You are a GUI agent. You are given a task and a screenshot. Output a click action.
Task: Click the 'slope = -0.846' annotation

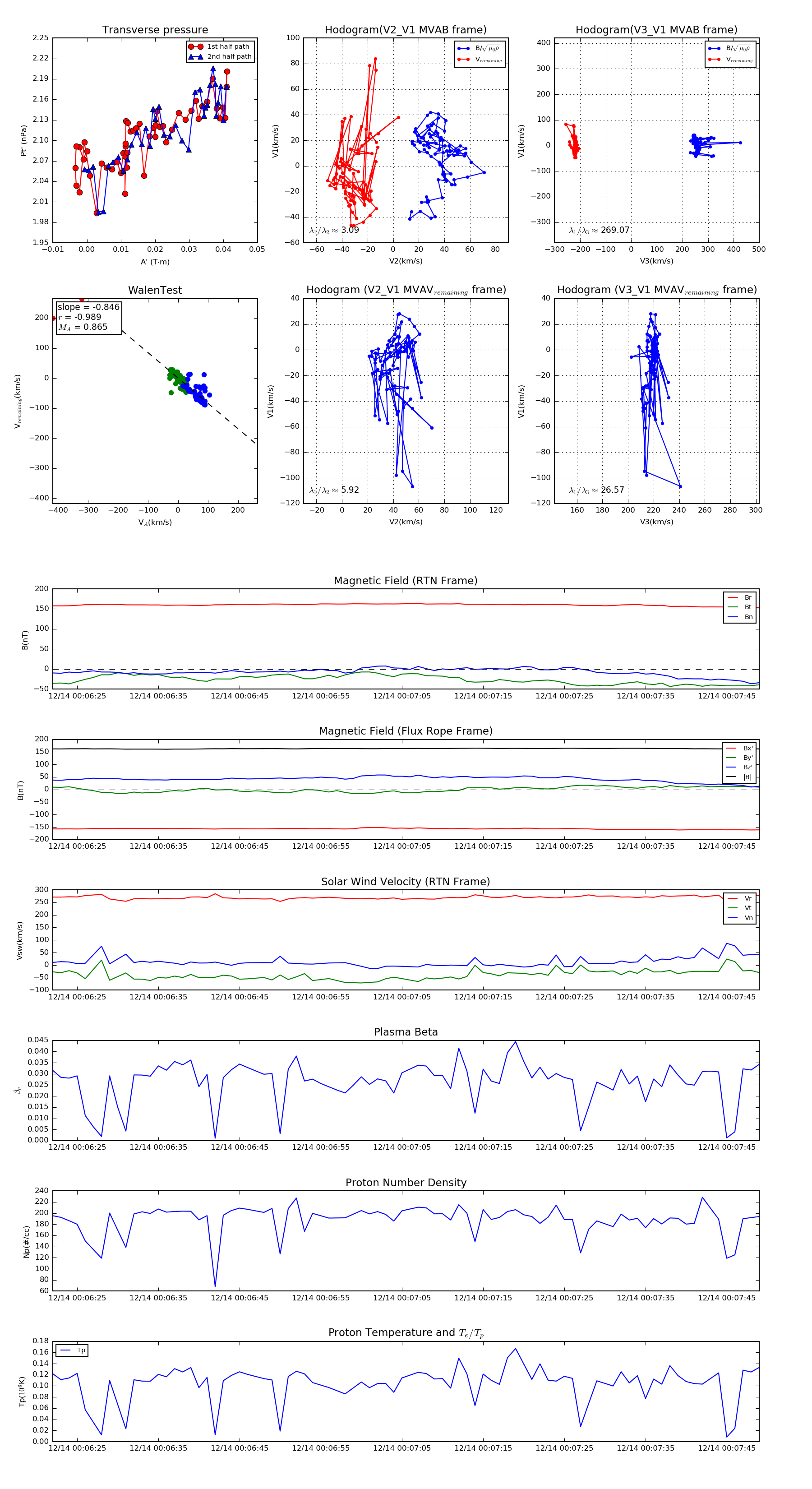pos(88,307)
